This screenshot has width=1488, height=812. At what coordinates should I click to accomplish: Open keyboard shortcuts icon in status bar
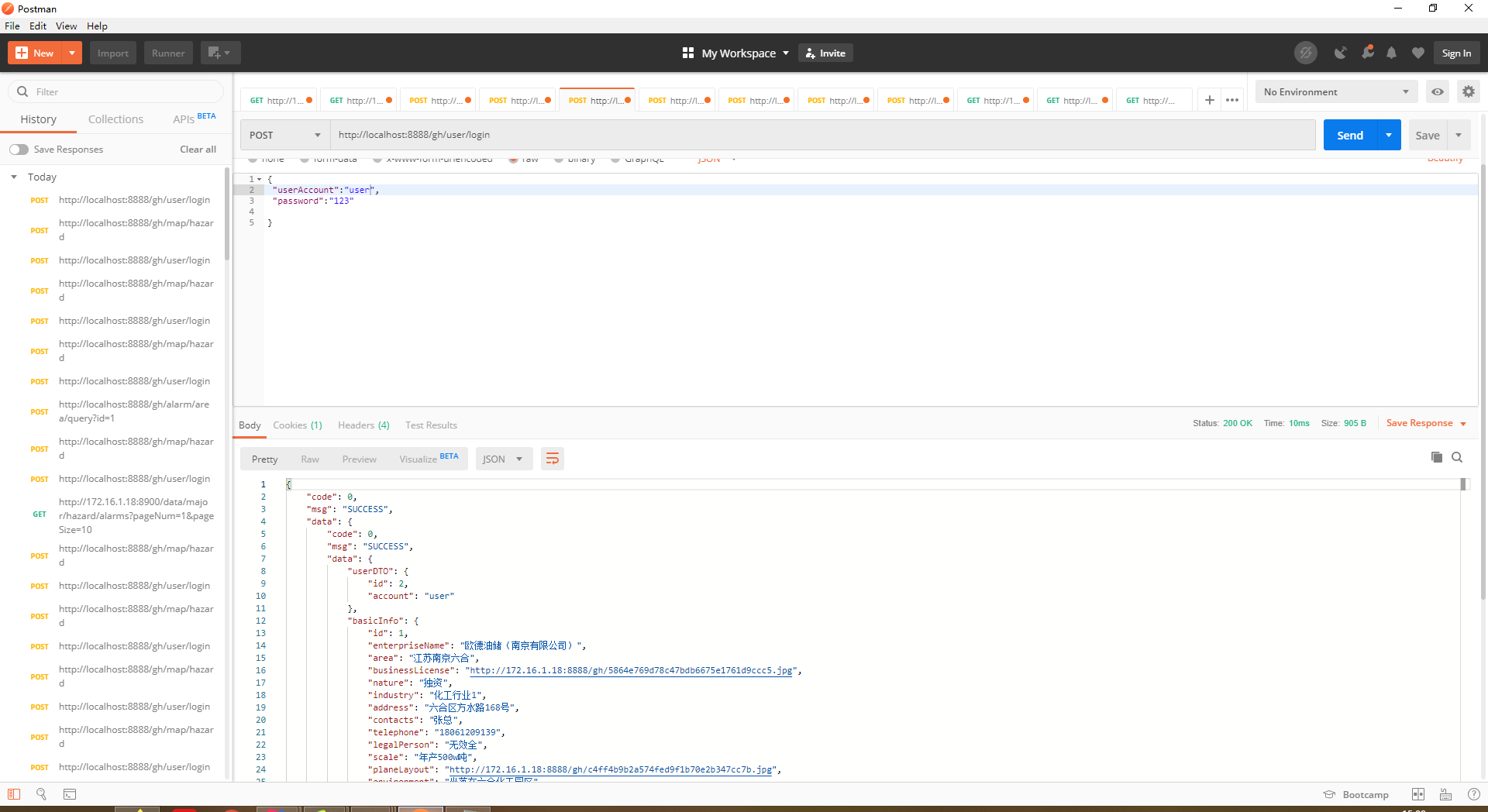tap(1445, 794)
